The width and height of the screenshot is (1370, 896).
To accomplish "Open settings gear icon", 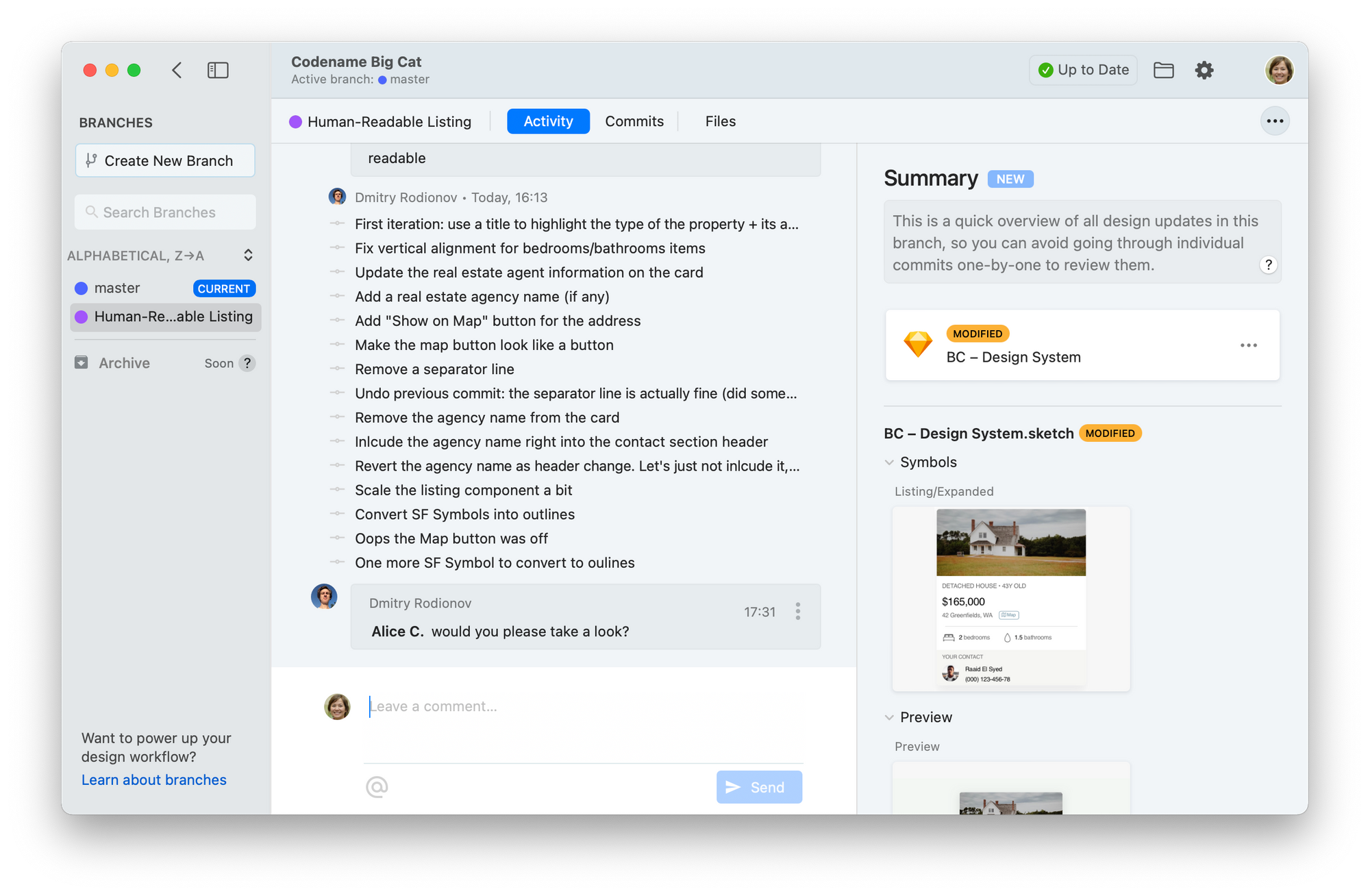I will coord(1204,70).
